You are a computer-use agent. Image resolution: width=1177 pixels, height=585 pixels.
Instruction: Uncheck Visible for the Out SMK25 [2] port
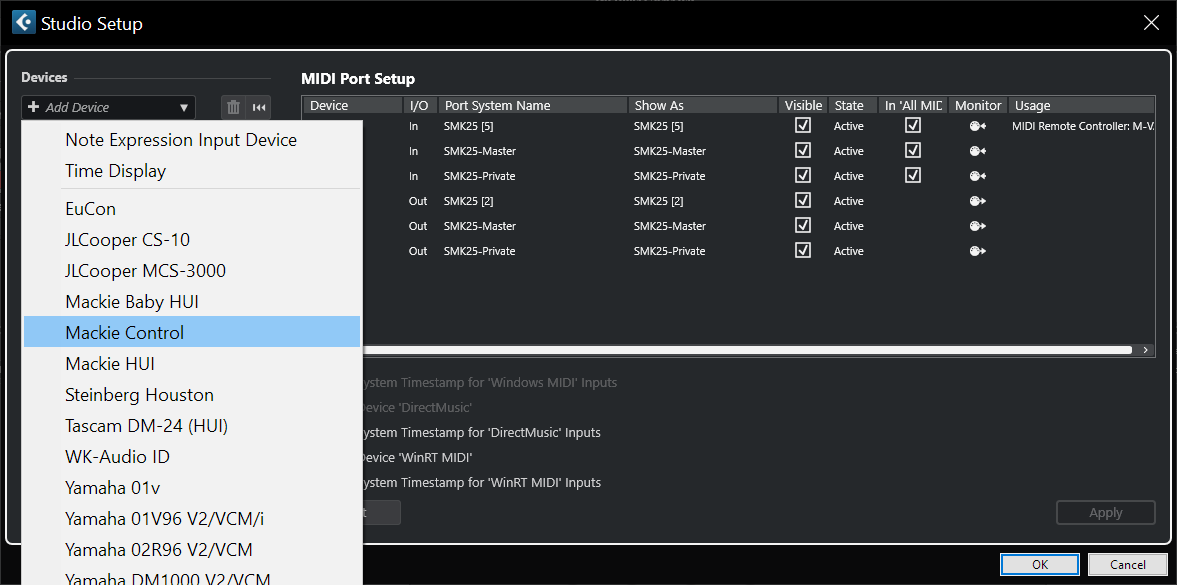(803, 201)
